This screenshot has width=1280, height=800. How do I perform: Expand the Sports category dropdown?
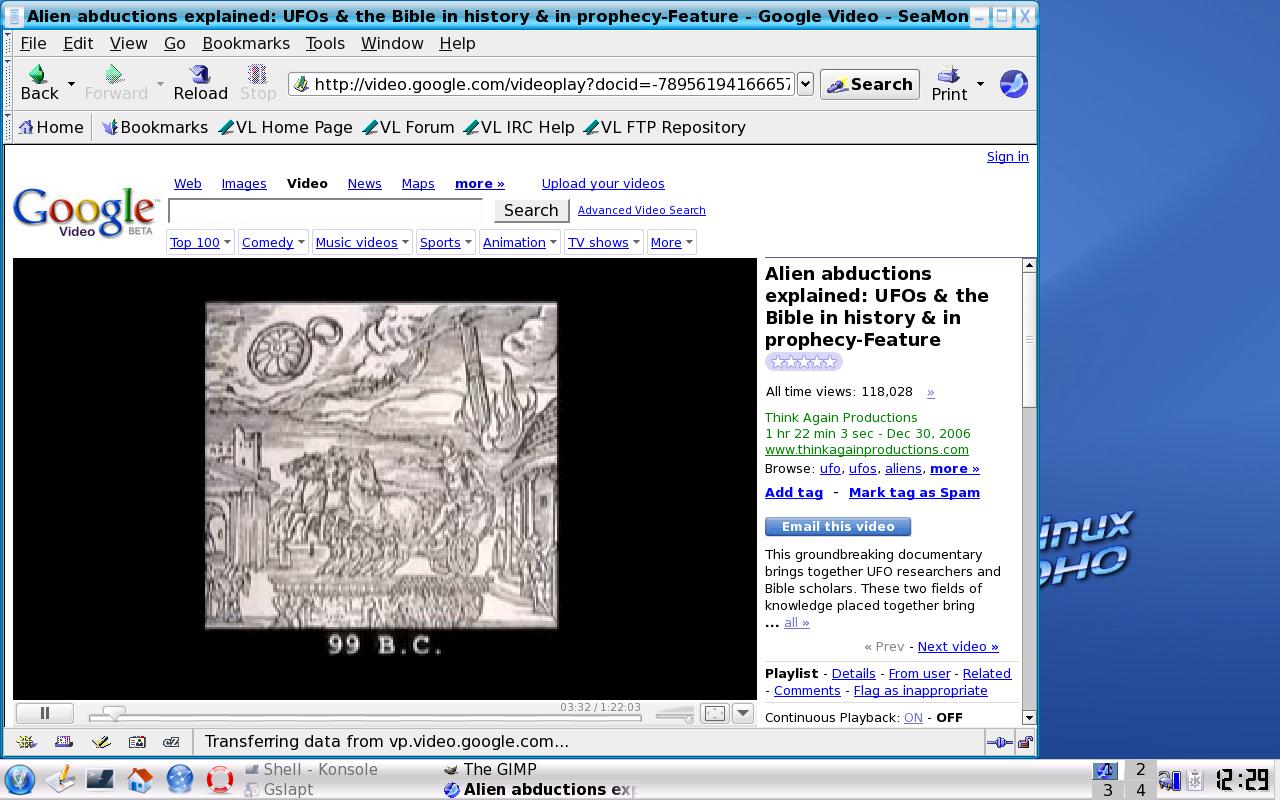467,242
